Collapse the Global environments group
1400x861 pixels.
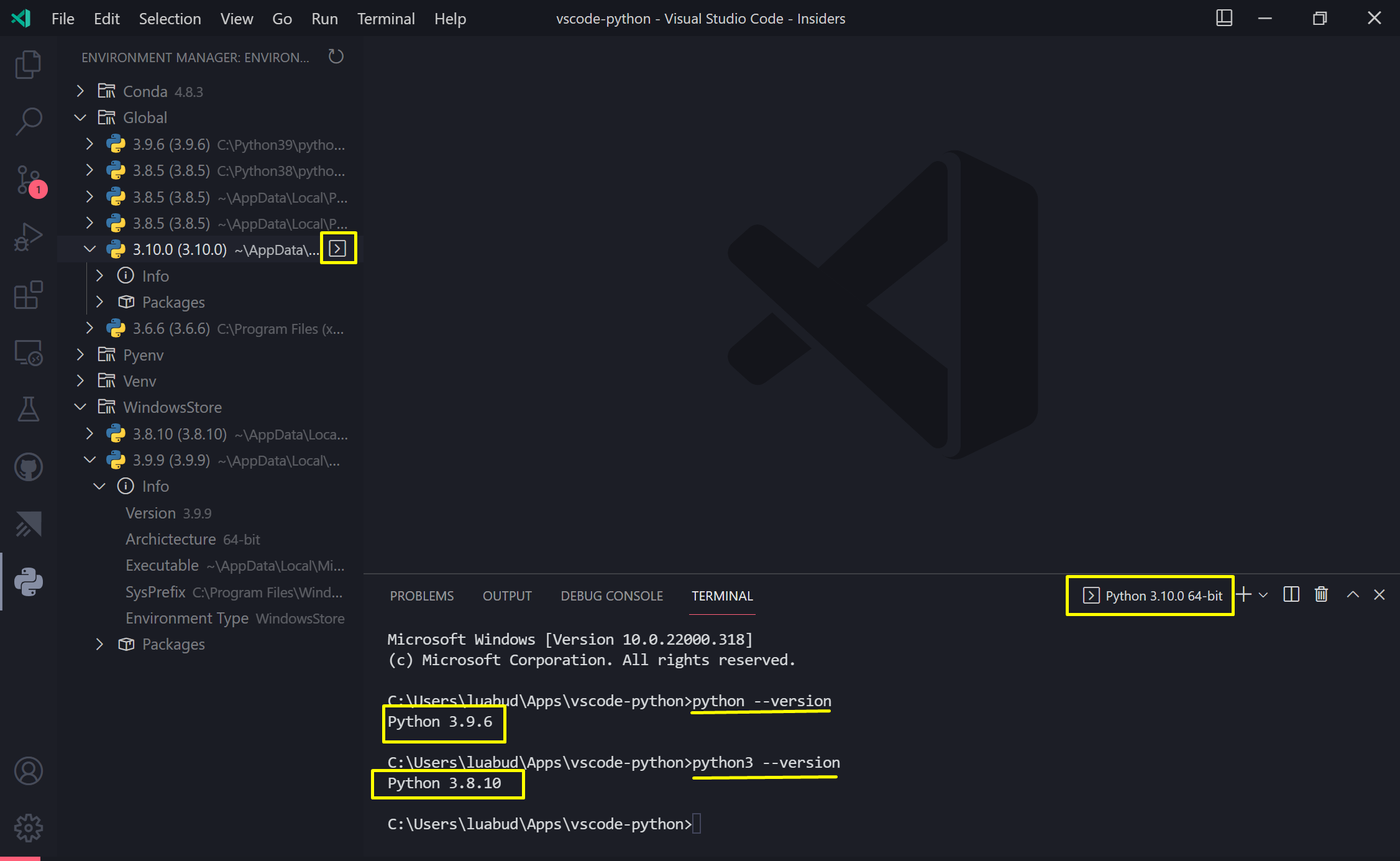click(x=80, y=117)
